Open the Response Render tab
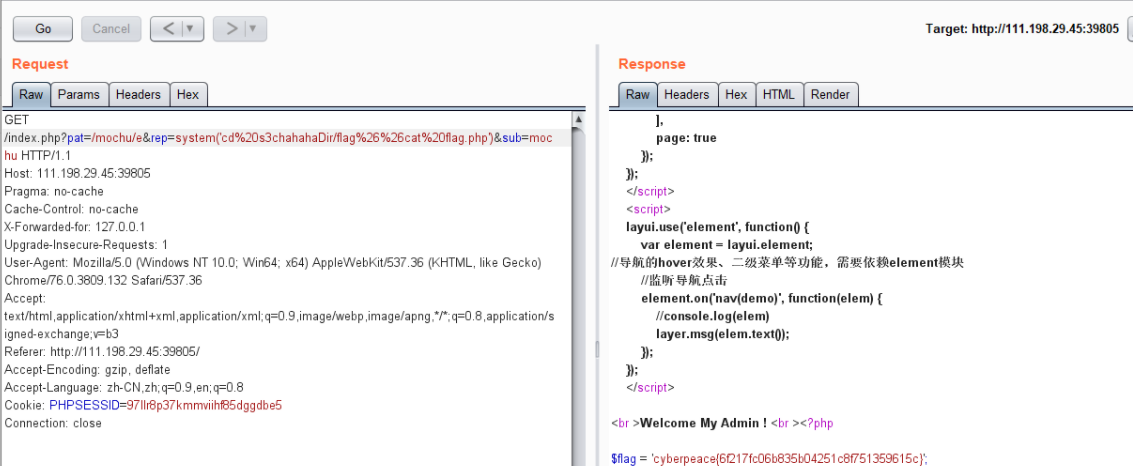 (830, 95)
